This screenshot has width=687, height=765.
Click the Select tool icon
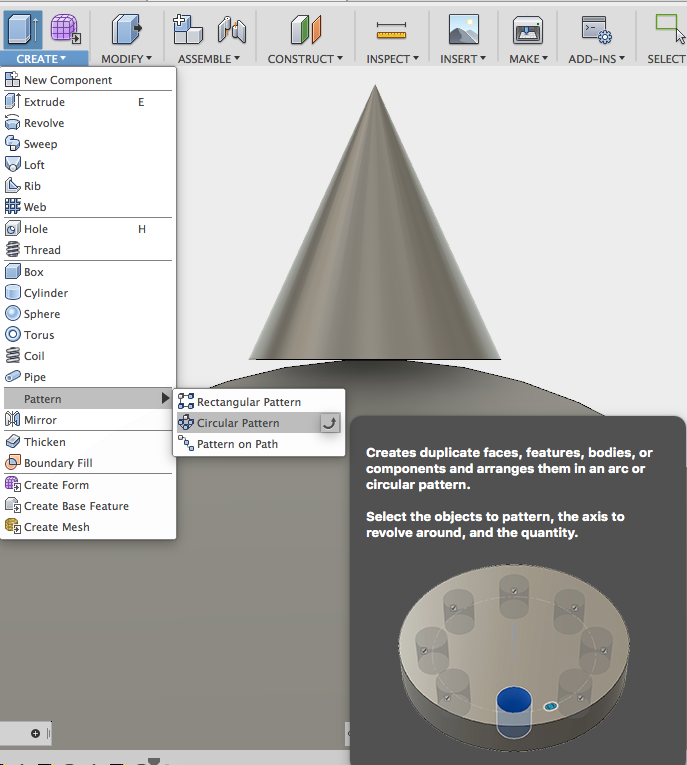point(669,28)
